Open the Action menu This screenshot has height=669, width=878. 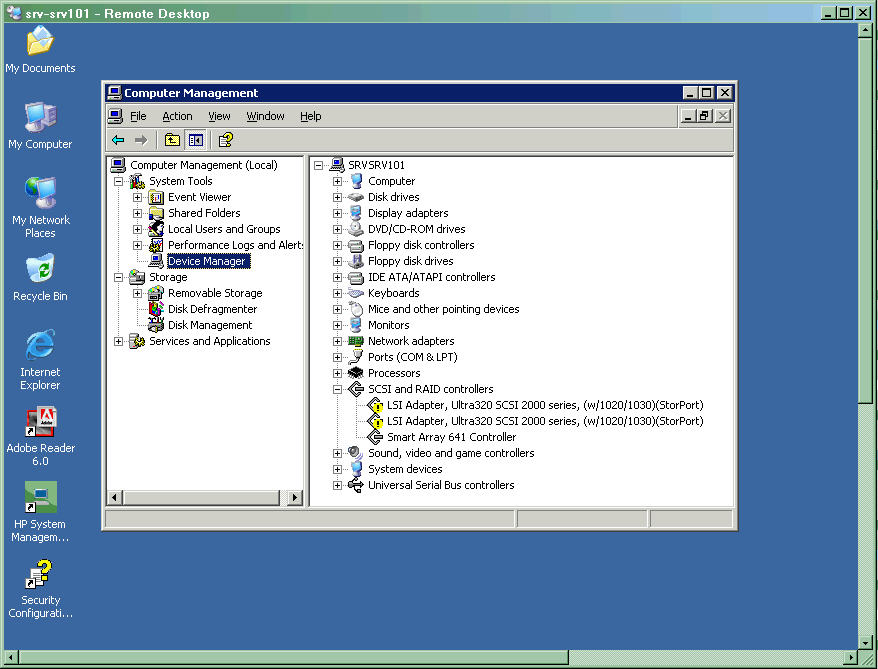click(x=177, y=116)
